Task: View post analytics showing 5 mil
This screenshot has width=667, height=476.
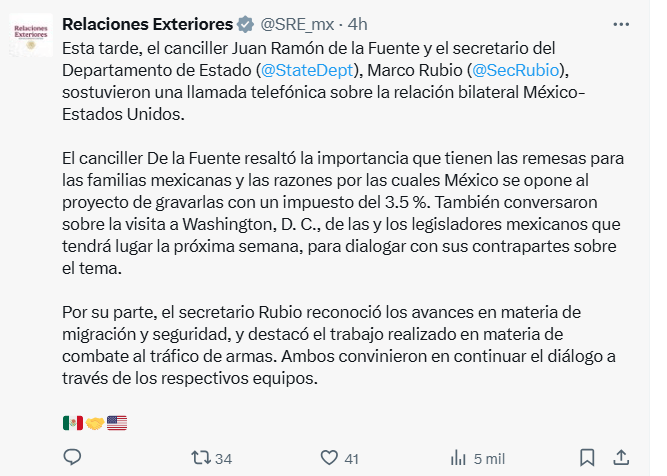Action: pyautogui.click(x=458, y=458)
